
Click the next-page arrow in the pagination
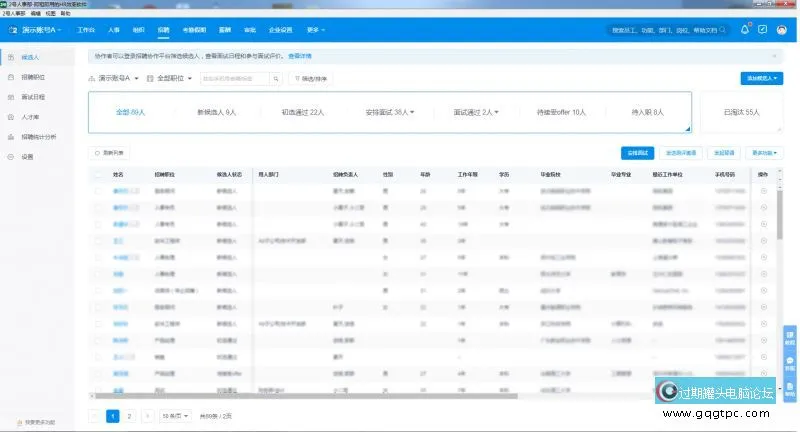pos(147,416)
